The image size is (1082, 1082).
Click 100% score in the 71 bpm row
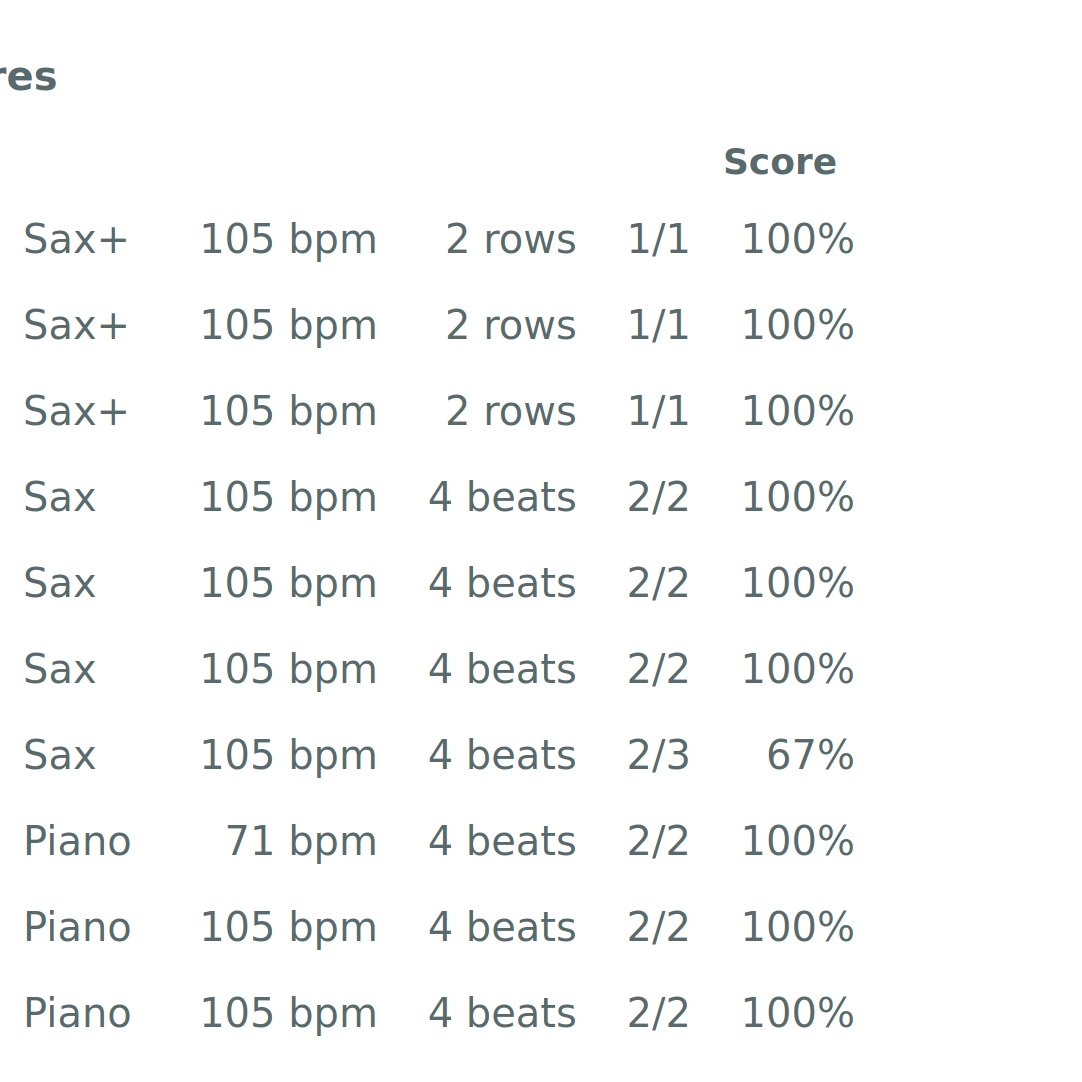tap(797, 842)
